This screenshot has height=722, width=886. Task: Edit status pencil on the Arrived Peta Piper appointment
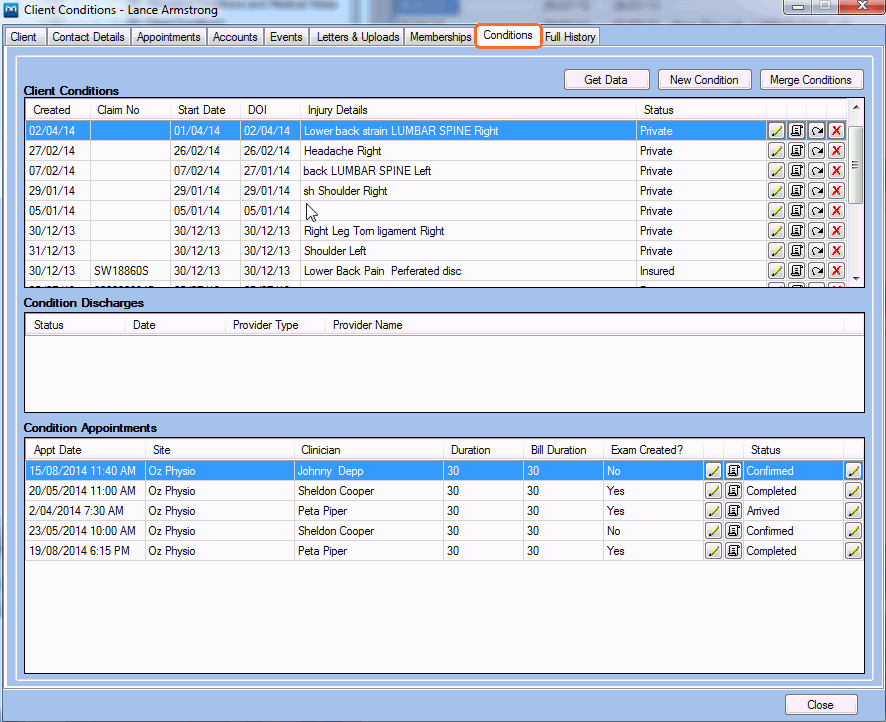click(x=855, y=510)
